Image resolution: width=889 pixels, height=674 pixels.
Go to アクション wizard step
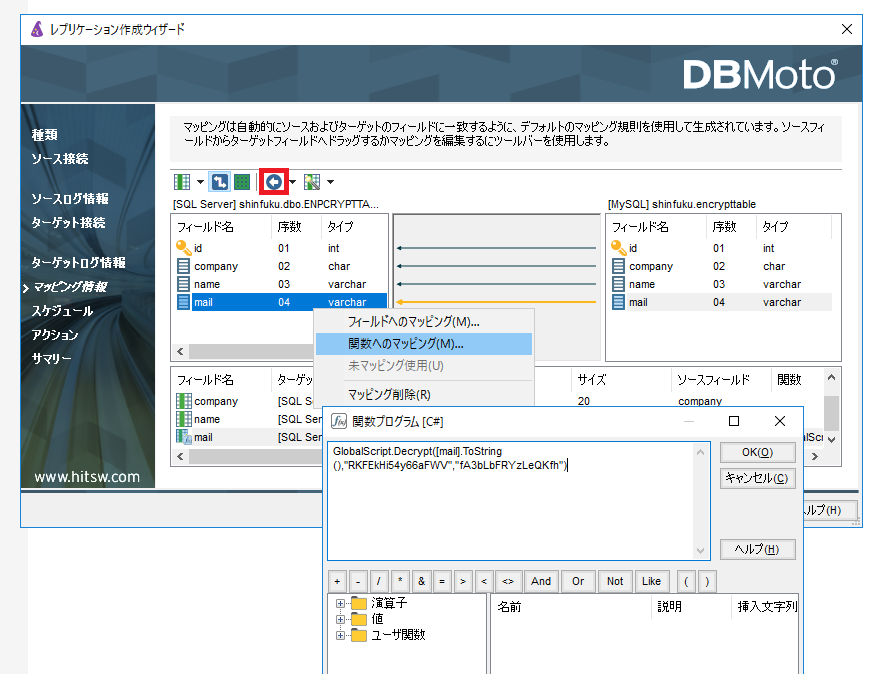point(55,334)
